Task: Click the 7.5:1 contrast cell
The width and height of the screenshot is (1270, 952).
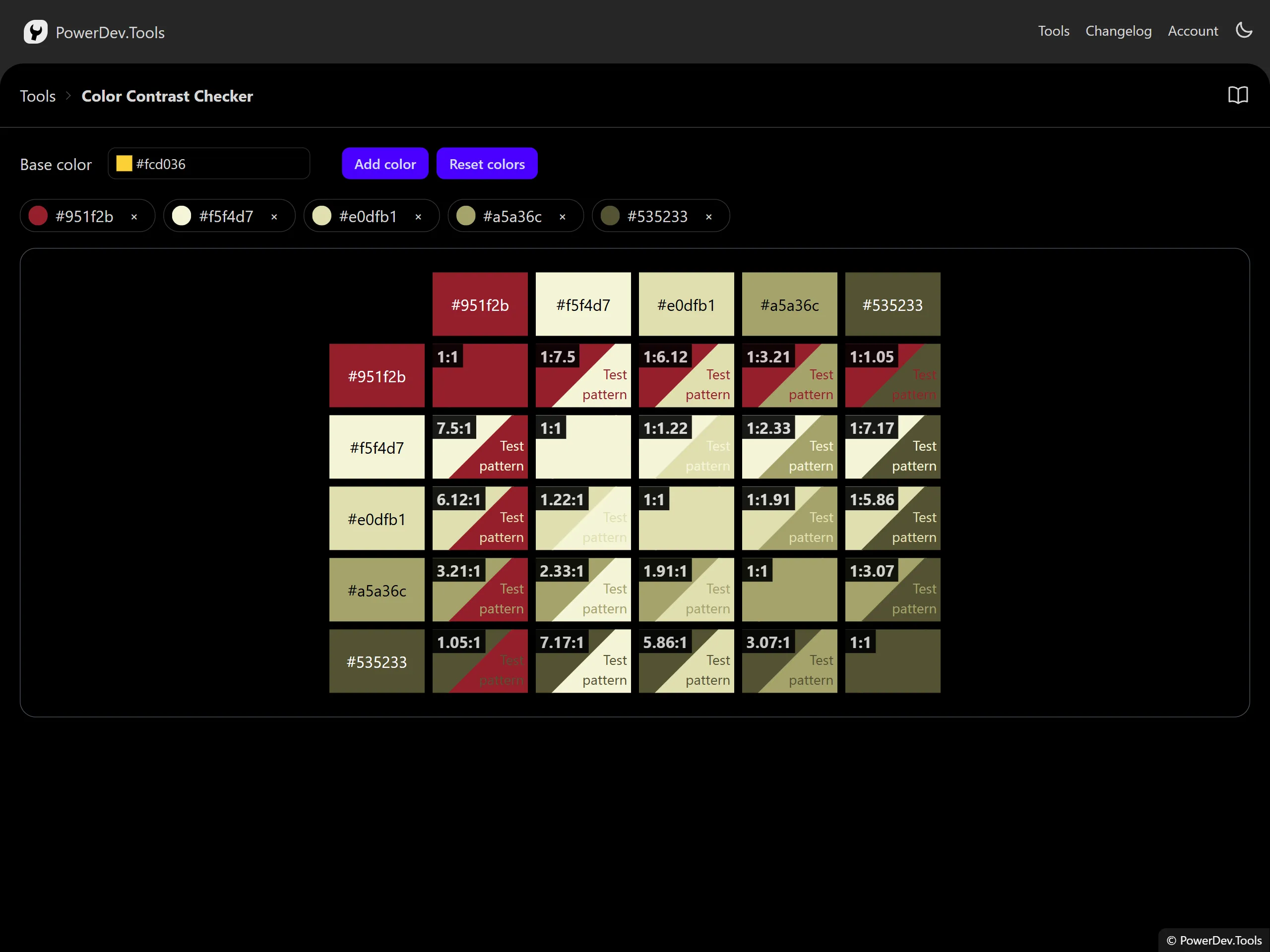Action: [x=480, y=447]
